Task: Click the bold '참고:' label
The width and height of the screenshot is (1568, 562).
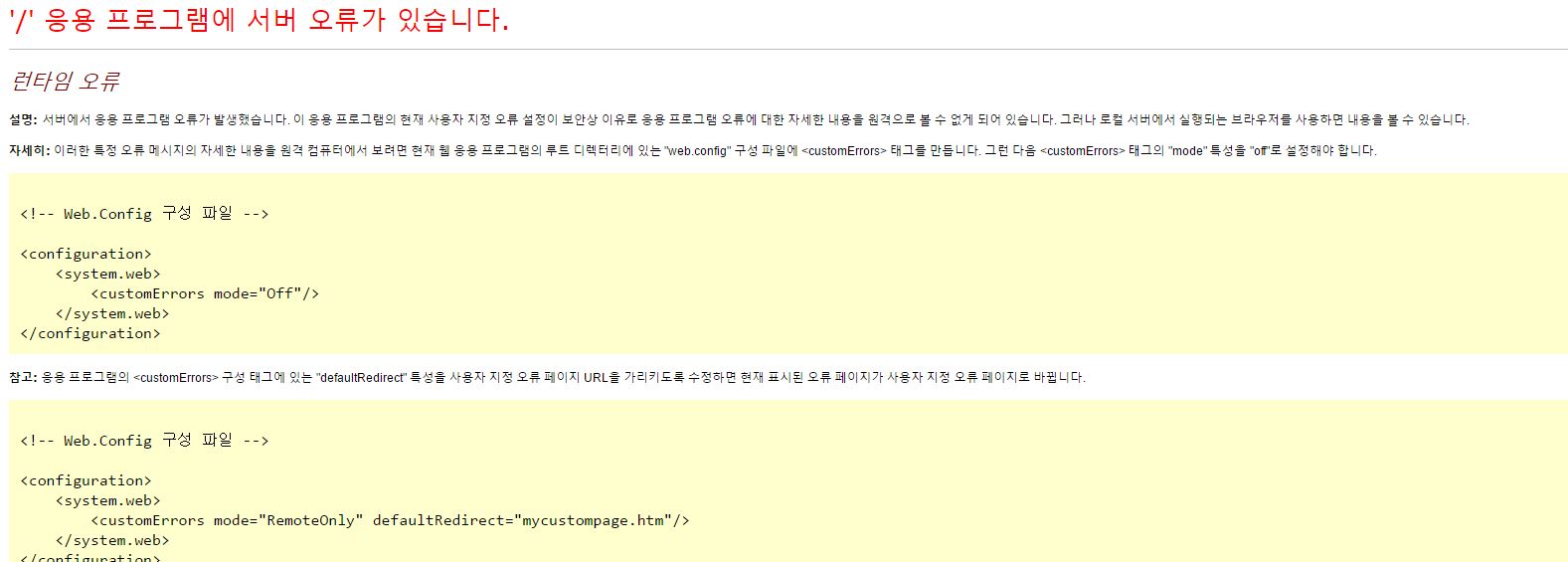Action: 23,377
